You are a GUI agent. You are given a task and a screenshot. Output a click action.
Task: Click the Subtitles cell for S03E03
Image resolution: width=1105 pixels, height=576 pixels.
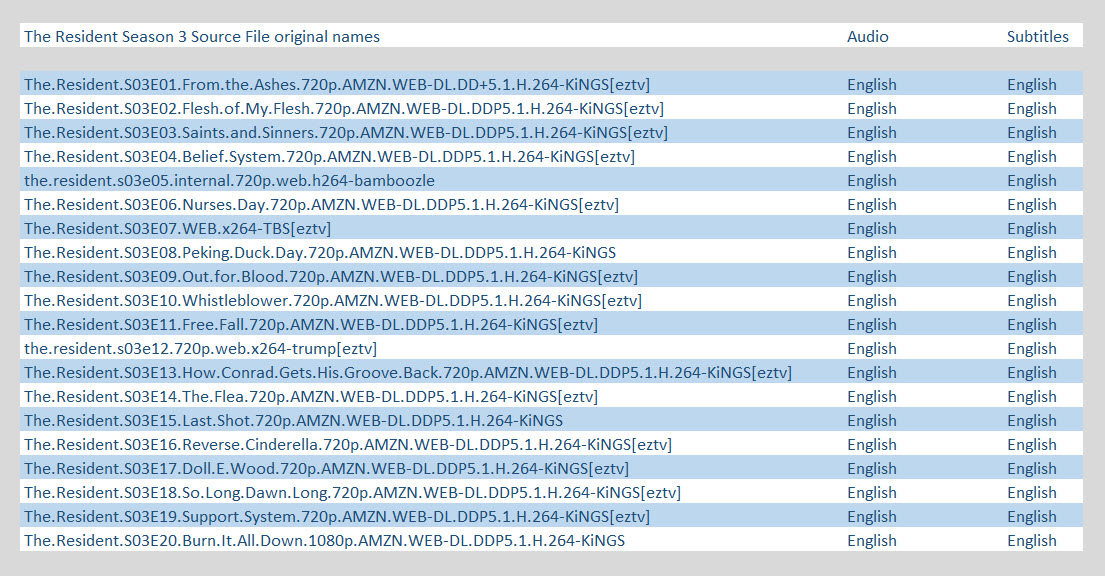click(x=1032, y=133)
